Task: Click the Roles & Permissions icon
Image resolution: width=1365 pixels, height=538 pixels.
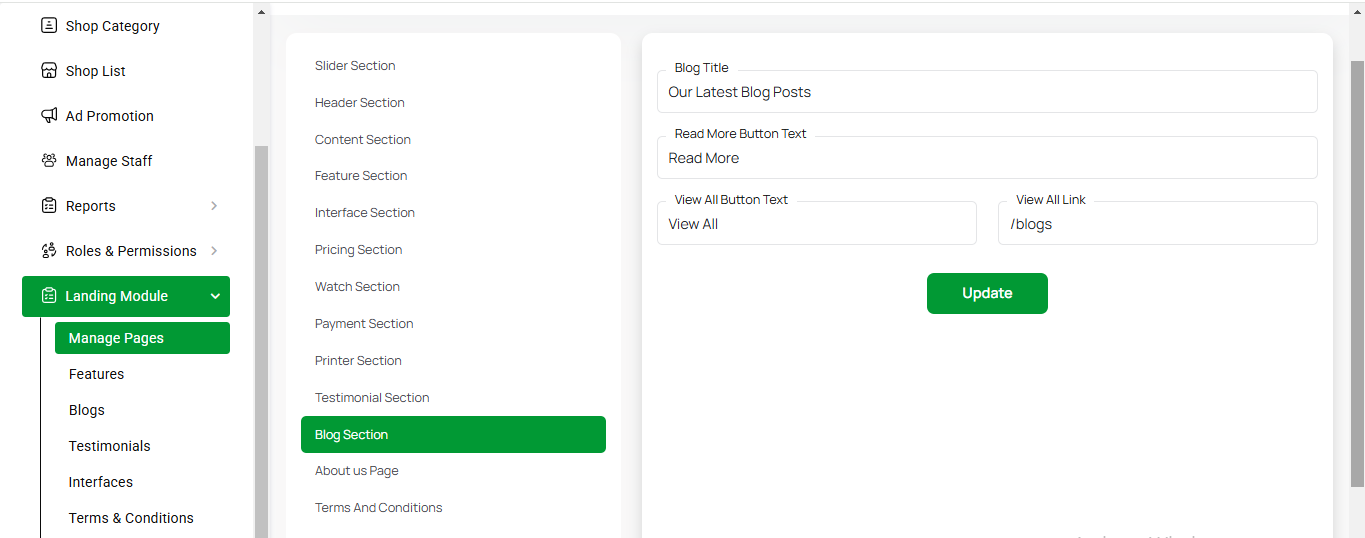Action: pos(48,251)
